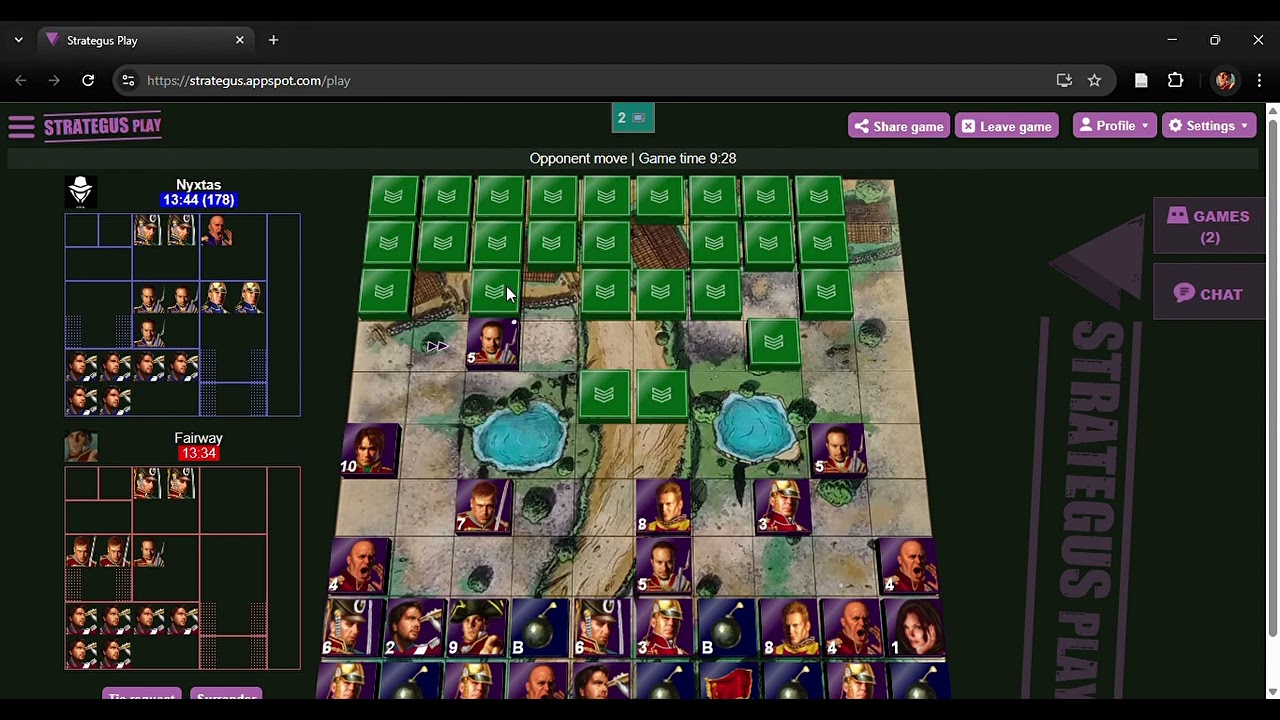Viewport: 1280px width, 720px height.
Task: Reload the page
Action: coord(88,80)
